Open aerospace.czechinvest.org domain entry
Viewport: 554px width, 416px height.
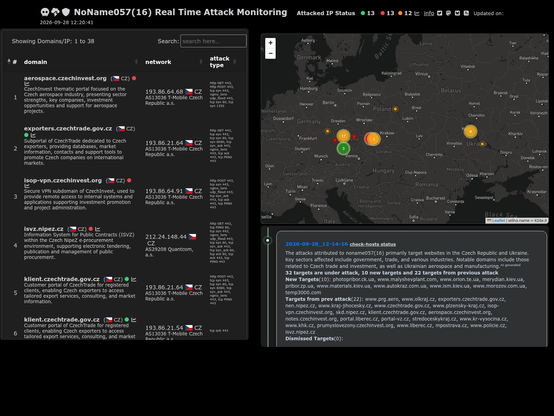coord(65,78)
